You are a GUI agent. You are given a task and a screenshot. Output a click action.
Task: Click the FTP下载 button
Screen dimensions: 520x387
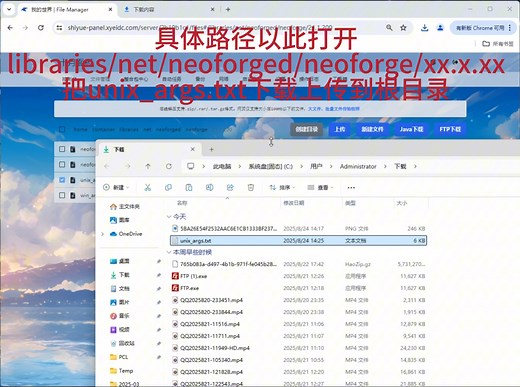click(450, 129)
